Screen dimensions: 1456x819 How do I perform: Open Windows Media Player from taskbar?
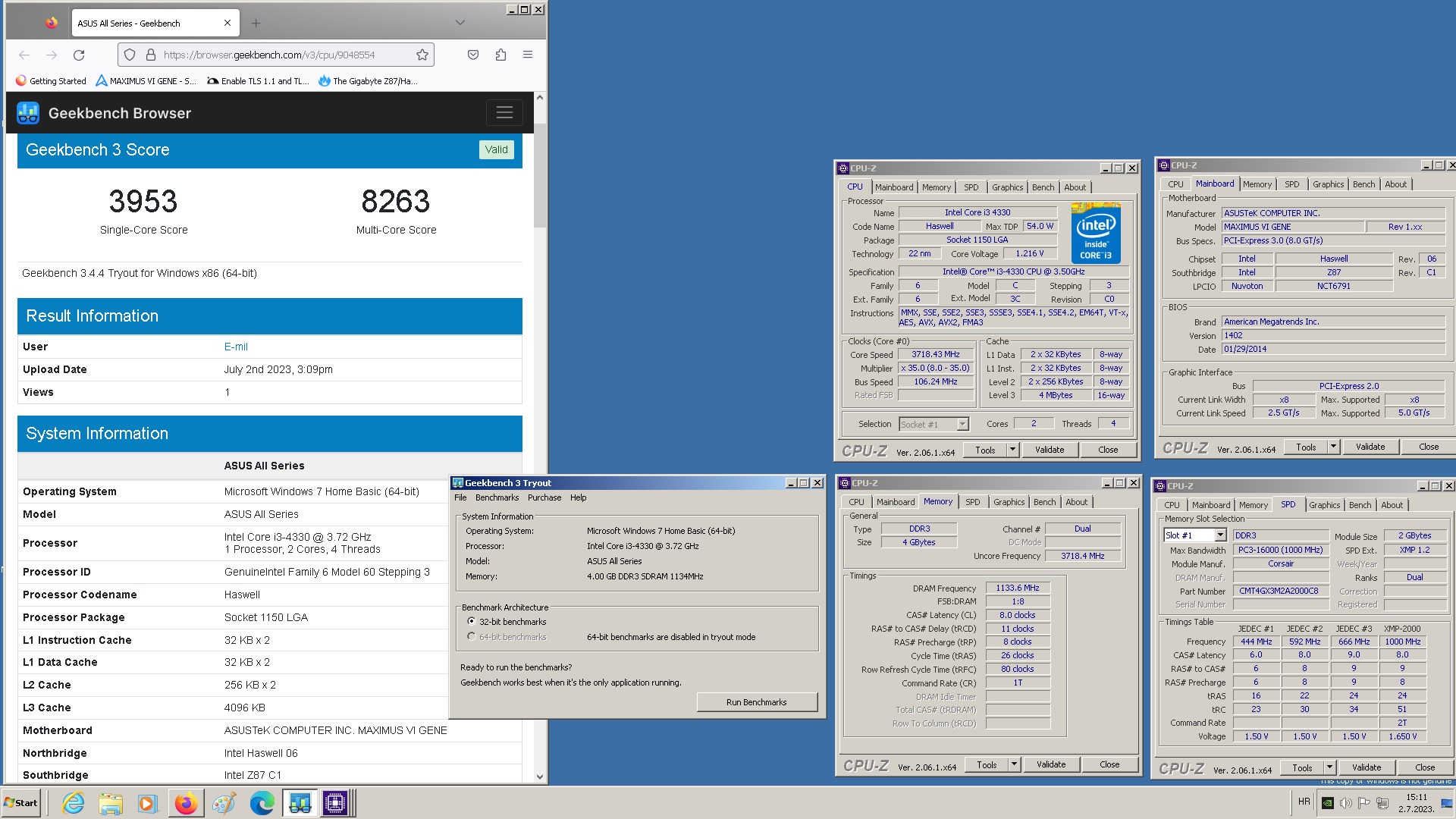[x=147, y=803]
